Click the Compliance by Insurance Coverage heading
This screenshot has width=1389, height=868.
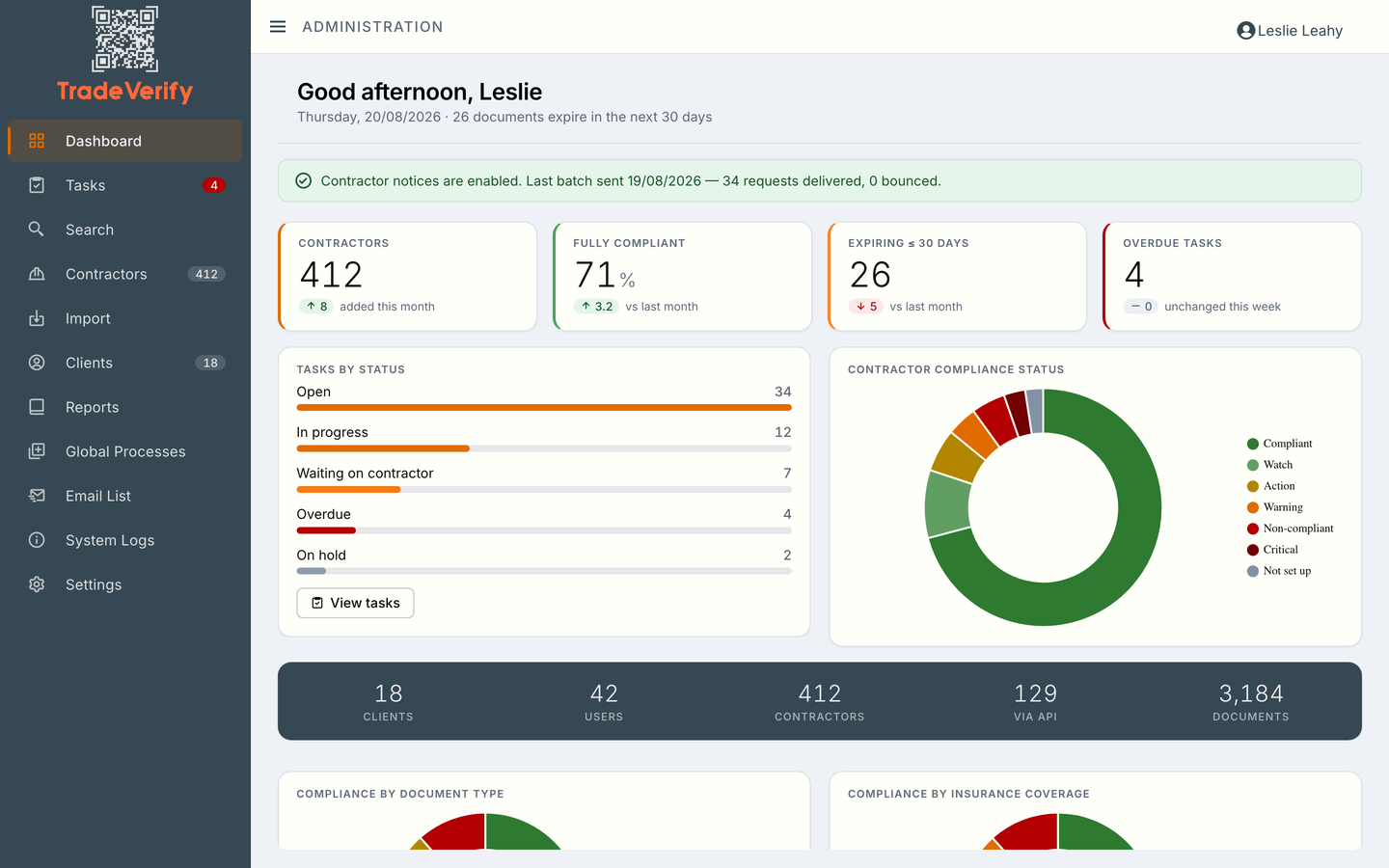(x=968, y=794)
